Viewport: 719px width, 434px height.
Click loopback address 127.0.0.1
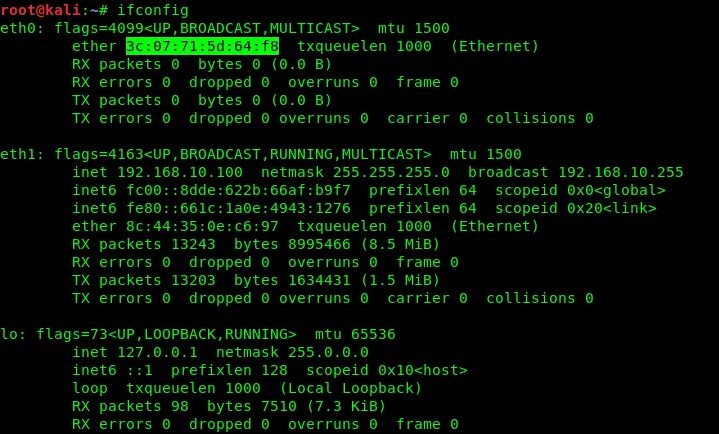point(157,352)
